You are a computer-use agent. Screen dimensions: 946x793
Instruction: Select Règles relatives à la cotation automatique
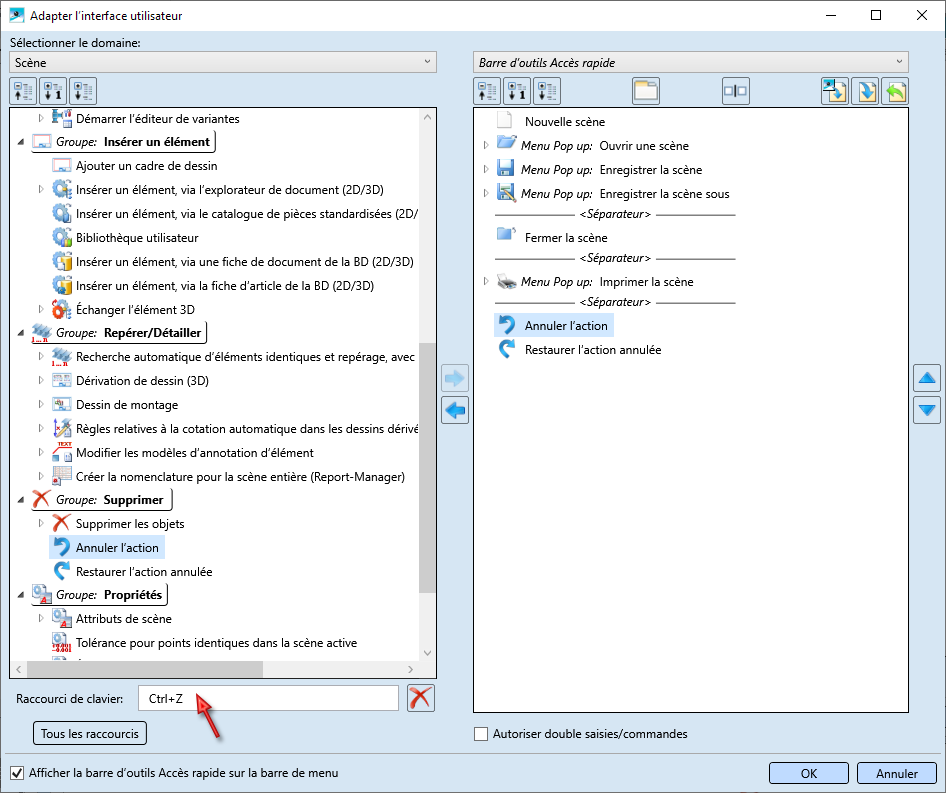pyautogui.click(x=246, y=428)
